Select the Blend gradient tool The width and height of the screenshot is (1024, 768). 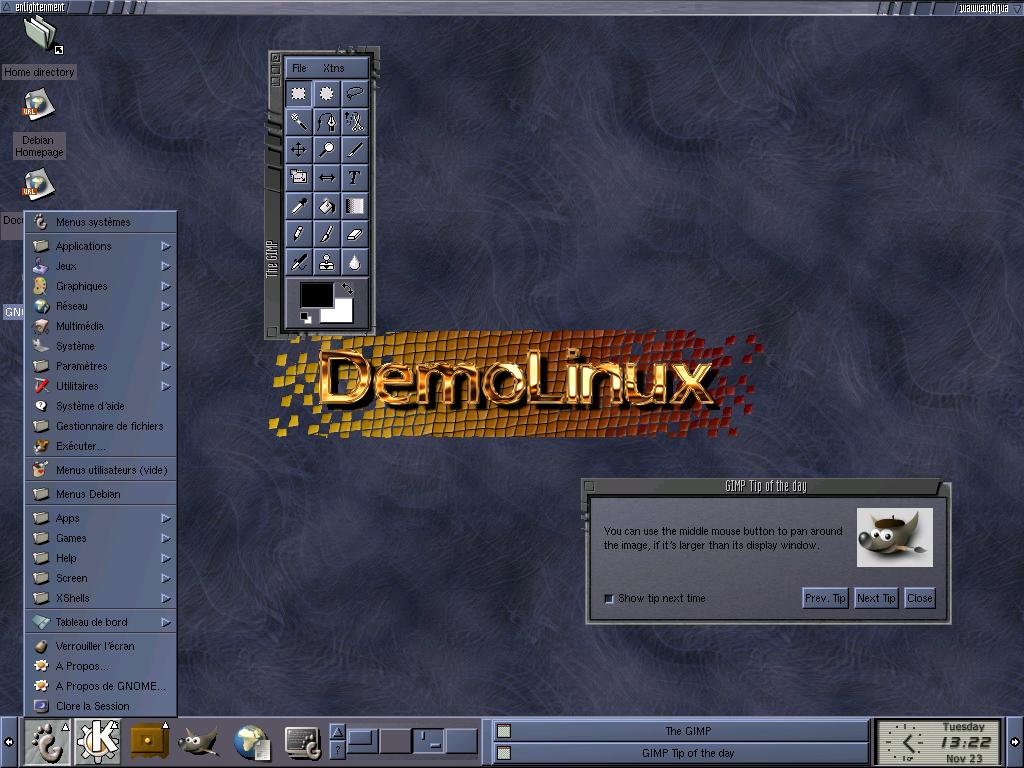355,206
